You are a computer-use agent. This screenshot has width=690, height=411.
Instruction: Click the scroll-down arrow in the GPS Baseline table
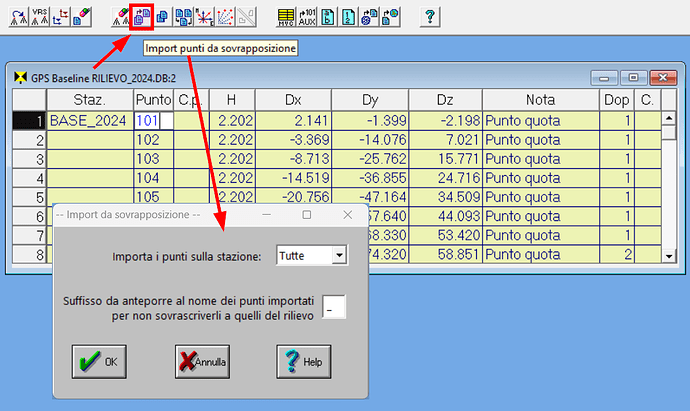669,256
